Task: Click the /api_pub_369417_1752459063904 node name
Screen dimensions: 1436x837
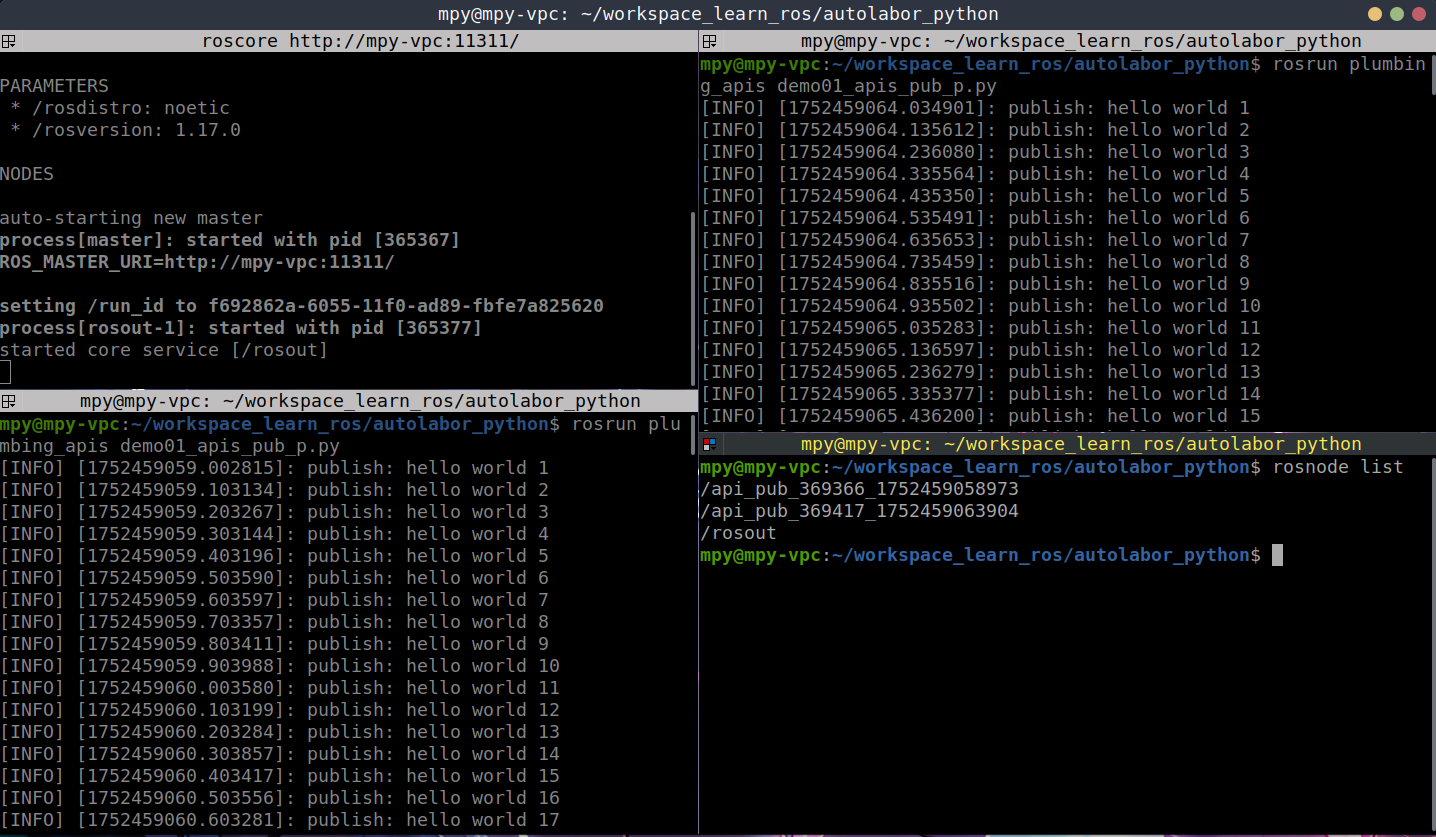Action: tap(859, 511)
